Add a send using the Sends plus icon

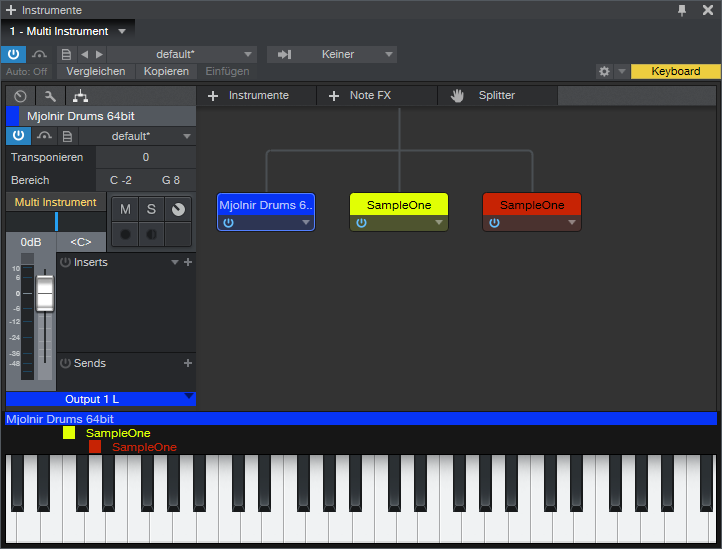pyautogui.click(x=188, y=363)
